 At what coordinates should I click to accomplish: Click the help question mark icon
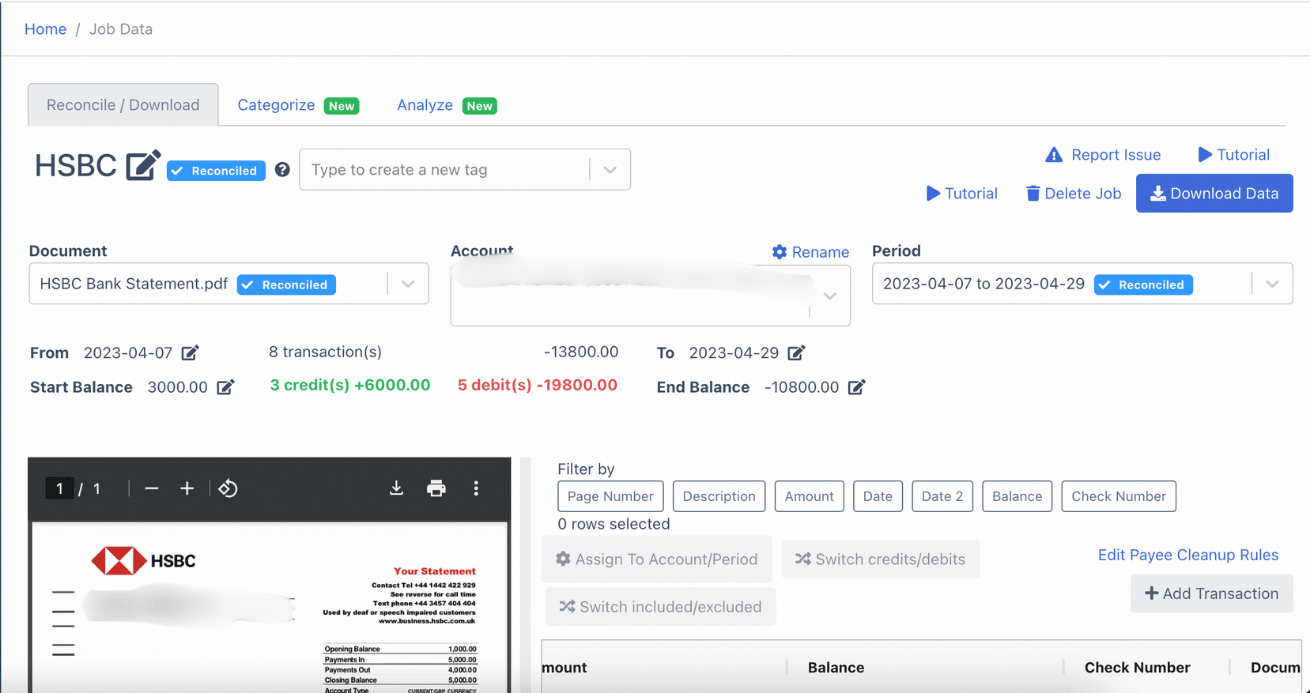coord(282,170)
